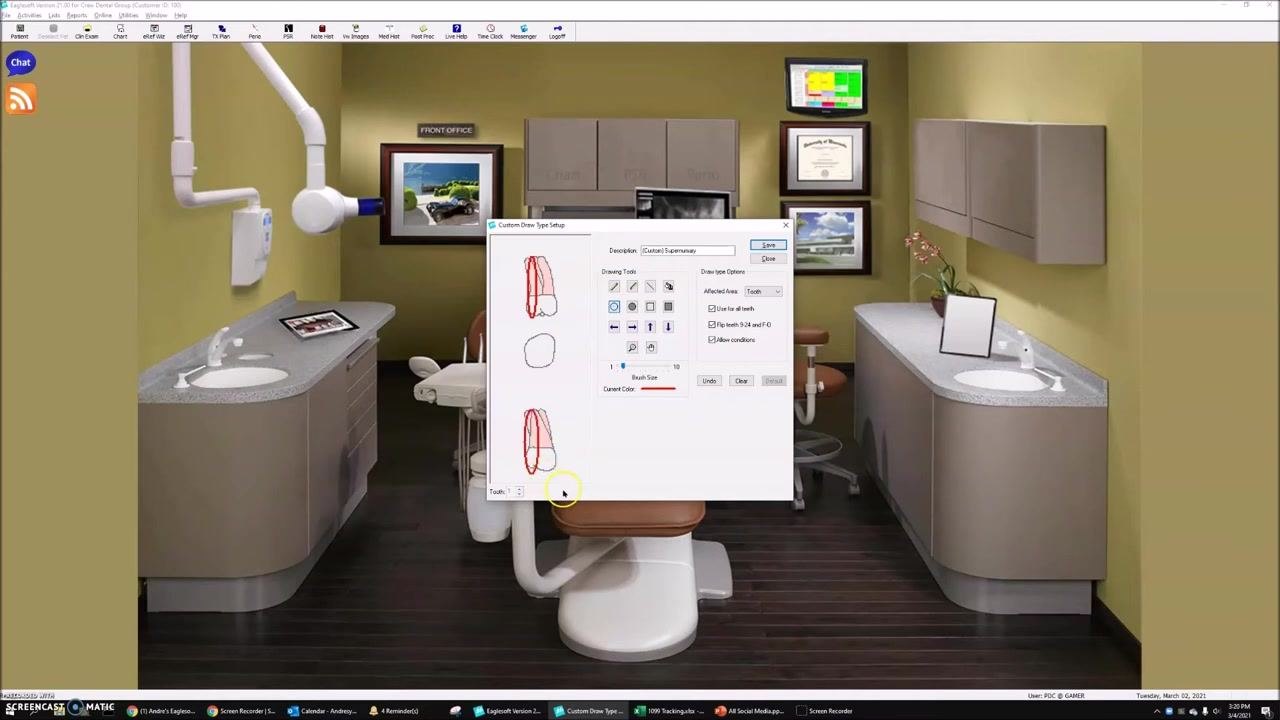The width and height of the screenshot is (1280, 720).
Task: Expand the Affected Area dropdown
Action: (x=763, y=292)
